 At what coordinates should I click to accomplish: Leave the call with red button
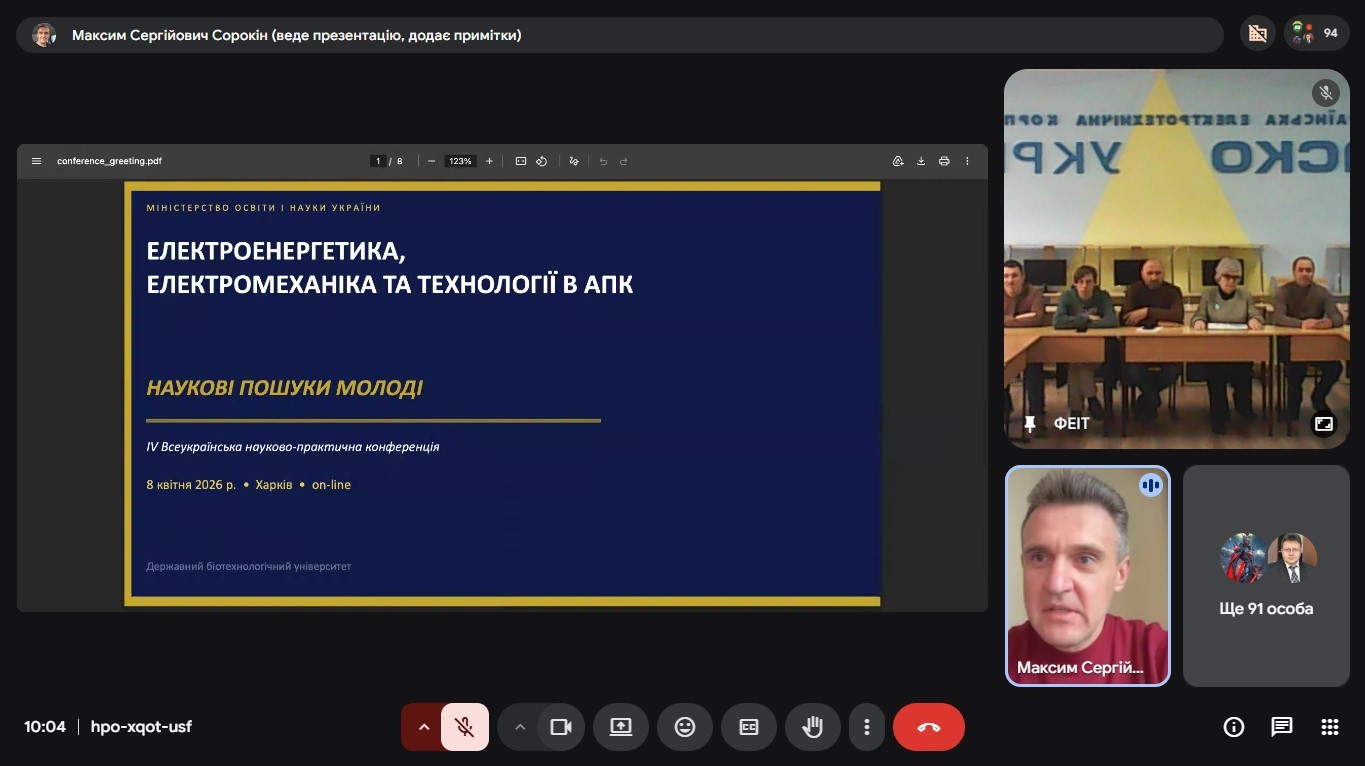click(x=928, y=727)
